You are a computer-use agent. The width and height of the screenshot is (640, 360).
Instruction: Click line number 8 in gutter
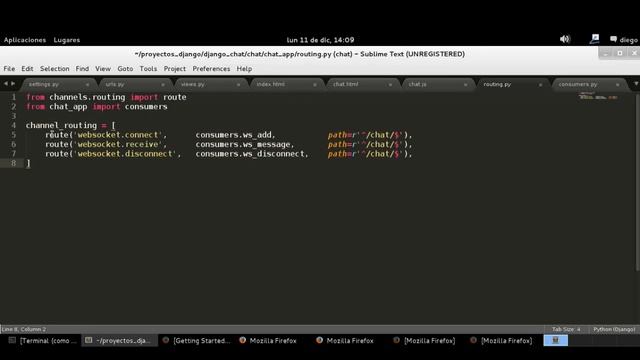pyautogui.click(x=13, y=163)
